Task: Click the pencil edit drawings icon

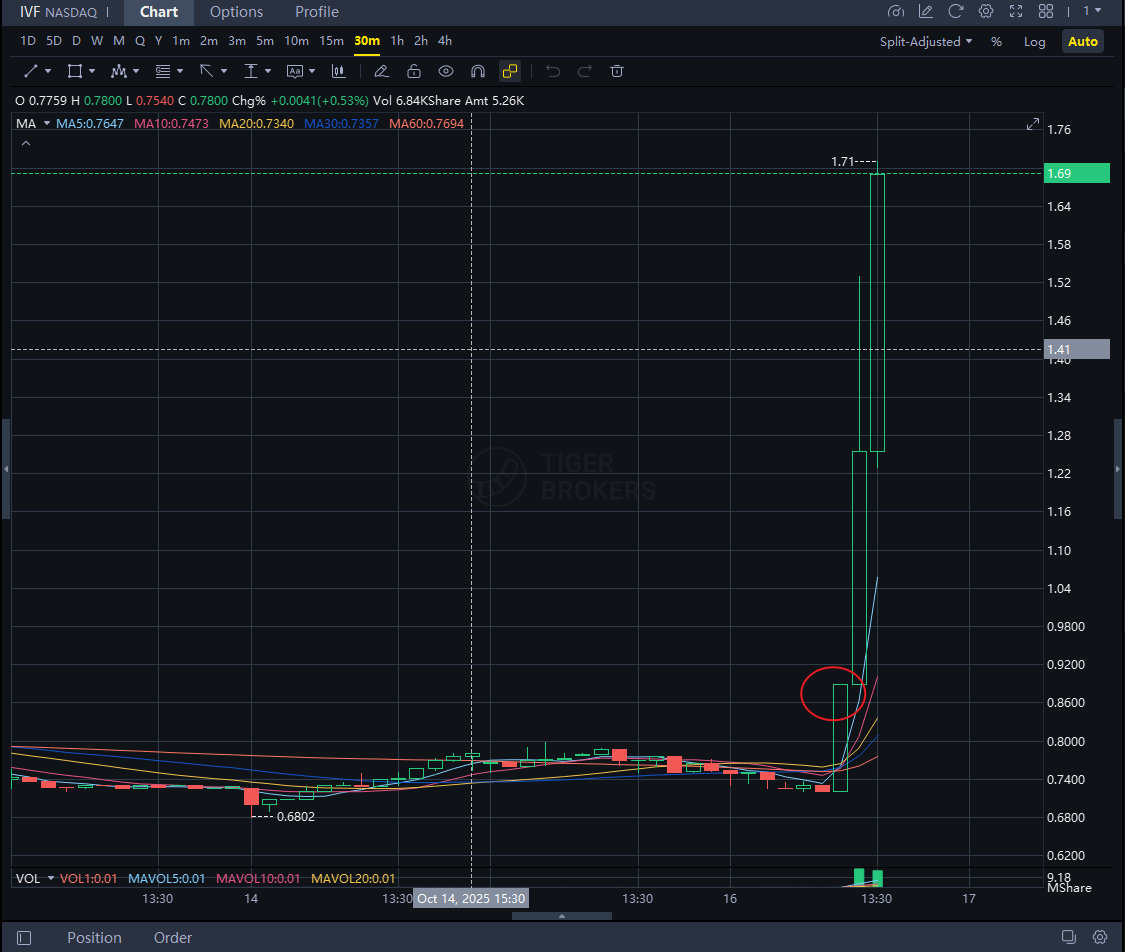Action: (x=381, y=71)
